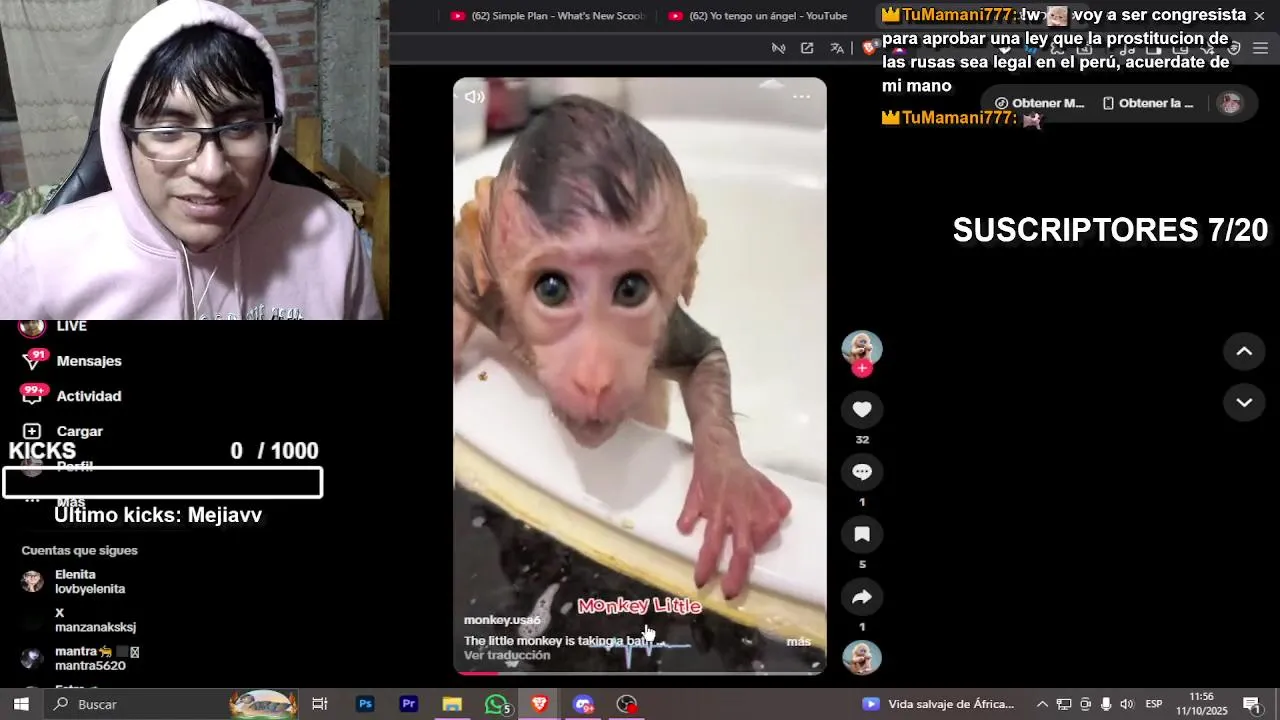1280x720 pixels.
Task: Switch the ESP keyboard language indicator
Action: 1154,704
